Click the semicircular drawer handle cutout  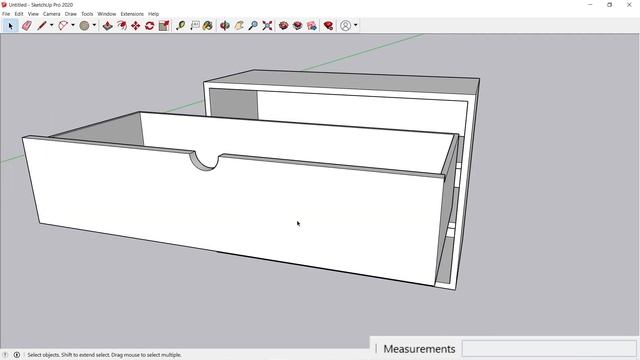click(204, 160)
